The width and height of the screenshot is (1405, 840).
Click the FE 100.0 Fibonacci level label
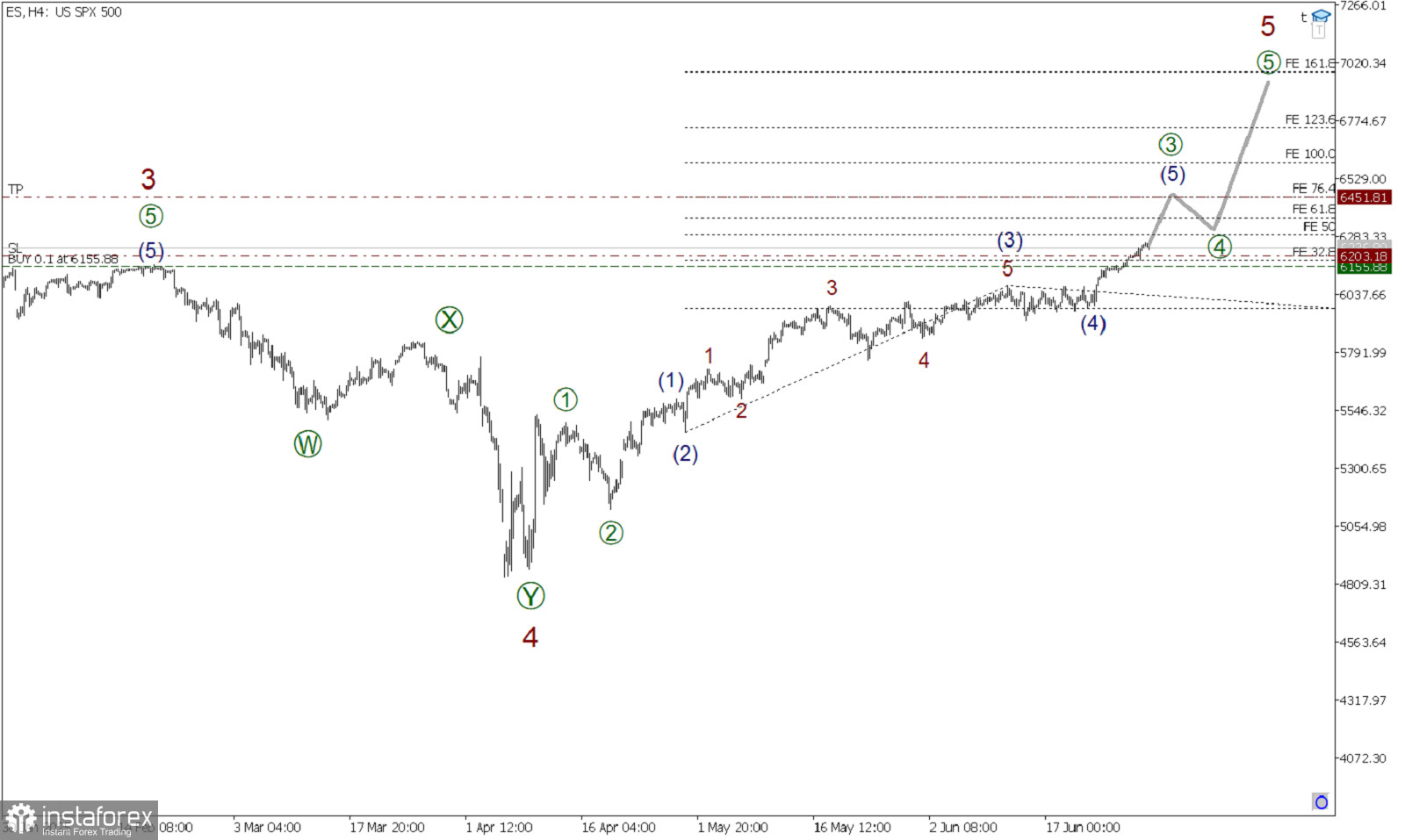click(x=1309, y=154)
